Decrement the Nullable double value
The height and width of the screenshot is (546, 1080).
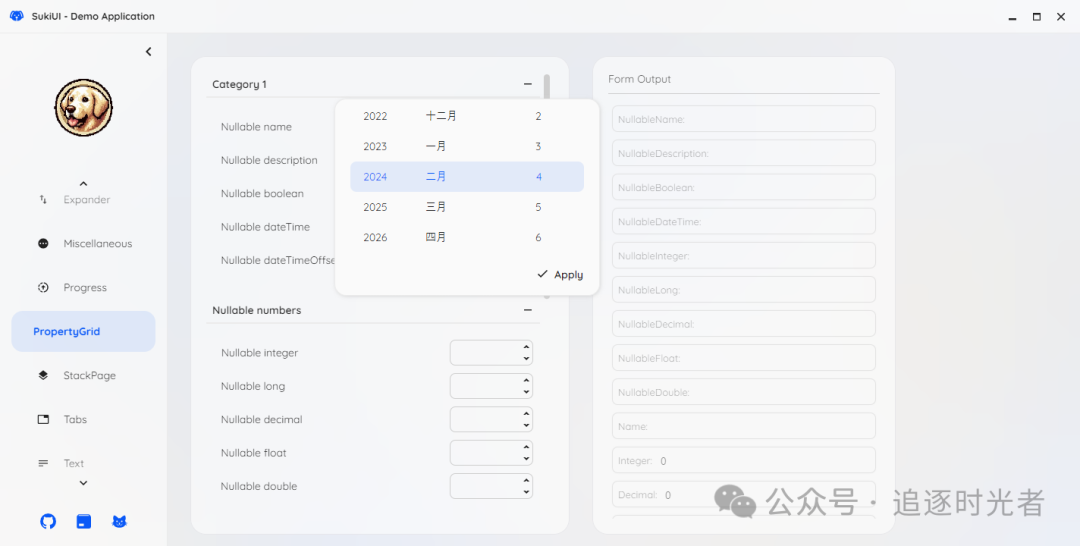point(526,492)
